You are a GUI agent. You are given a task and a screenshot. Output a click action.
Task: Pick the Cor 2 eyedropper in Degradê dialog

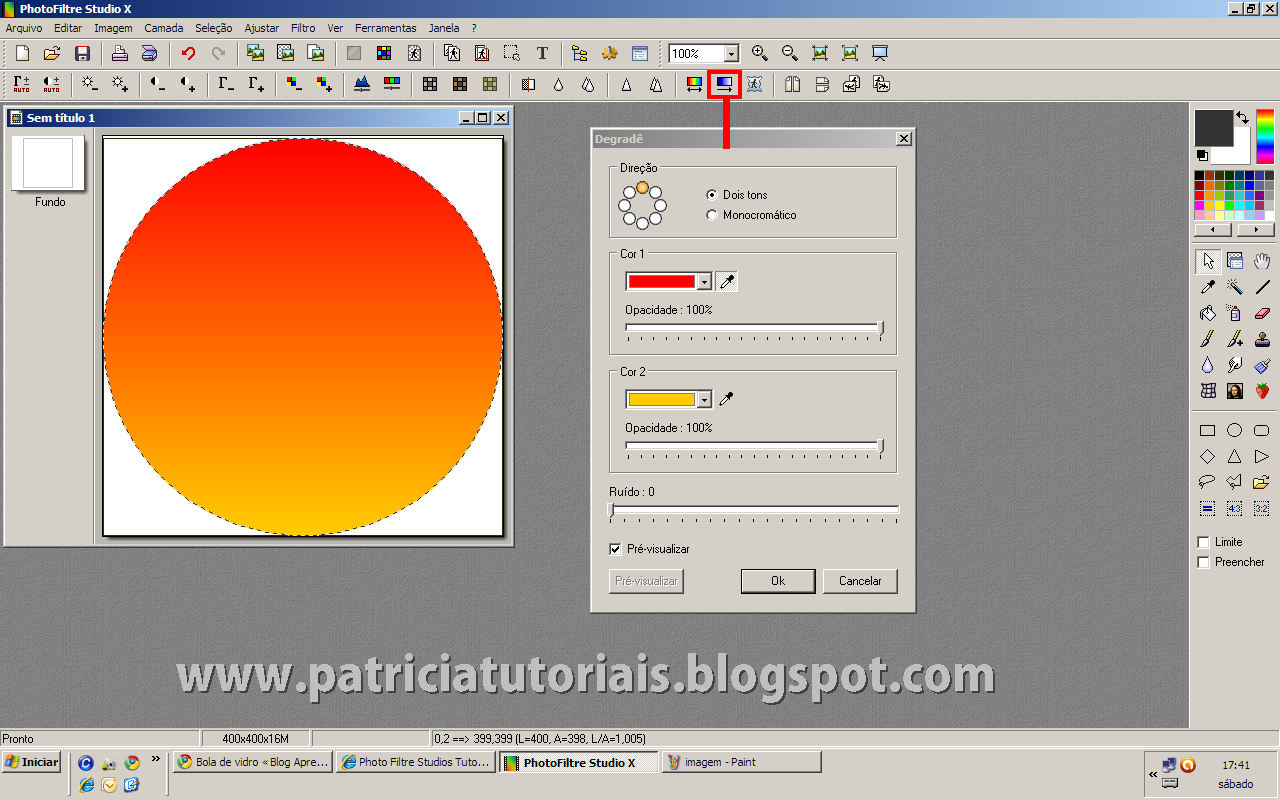pyautogui.click(x=727, y=400)
